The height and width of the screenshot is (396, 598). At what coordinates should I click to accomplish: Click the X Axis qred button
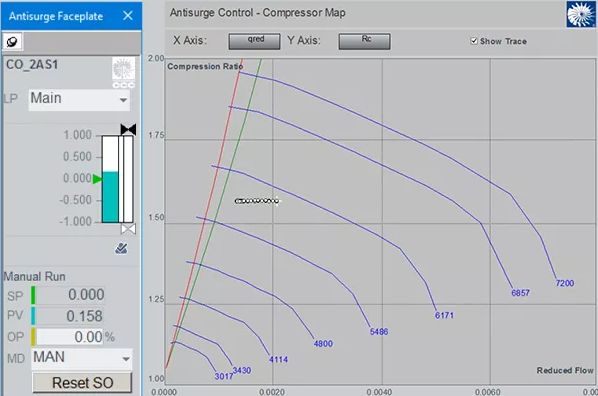click(x=254, y=41)
